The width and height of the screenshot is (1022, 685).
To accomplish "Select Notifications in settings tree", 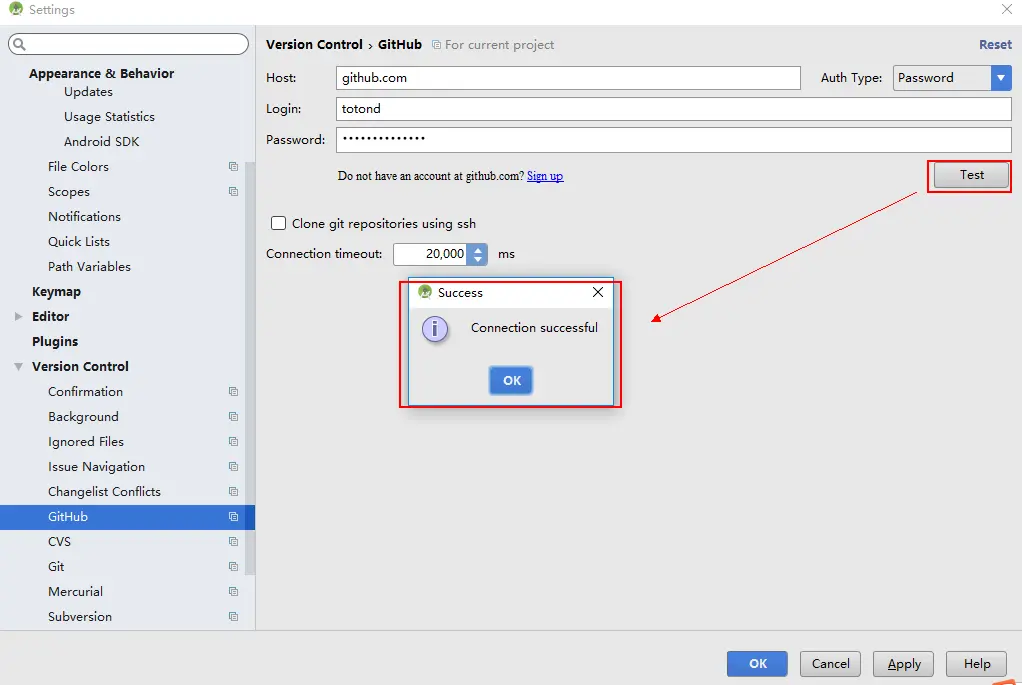I will coord(84,216).
